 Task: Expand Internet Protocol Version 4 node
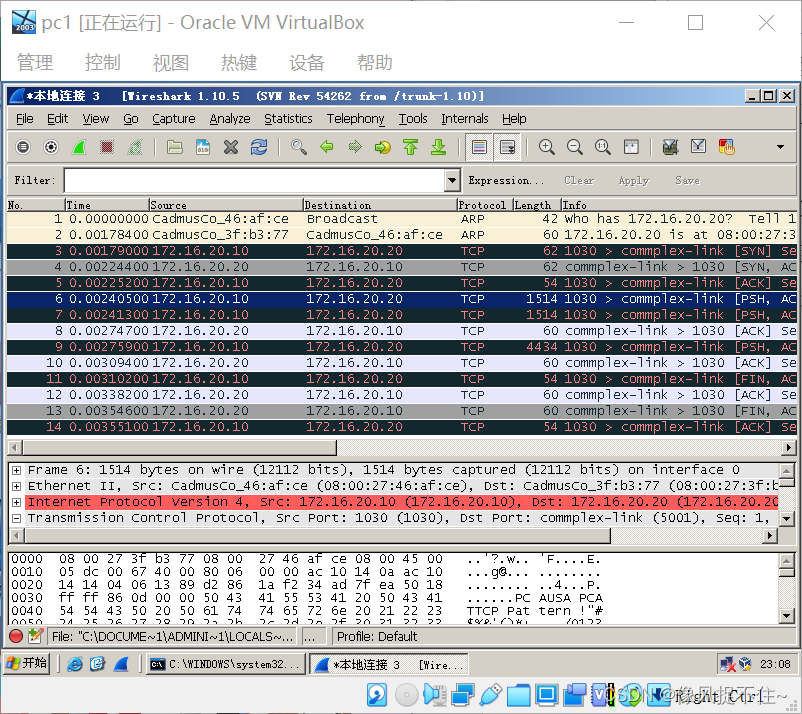pyautogui.click(x=16, y=502)
